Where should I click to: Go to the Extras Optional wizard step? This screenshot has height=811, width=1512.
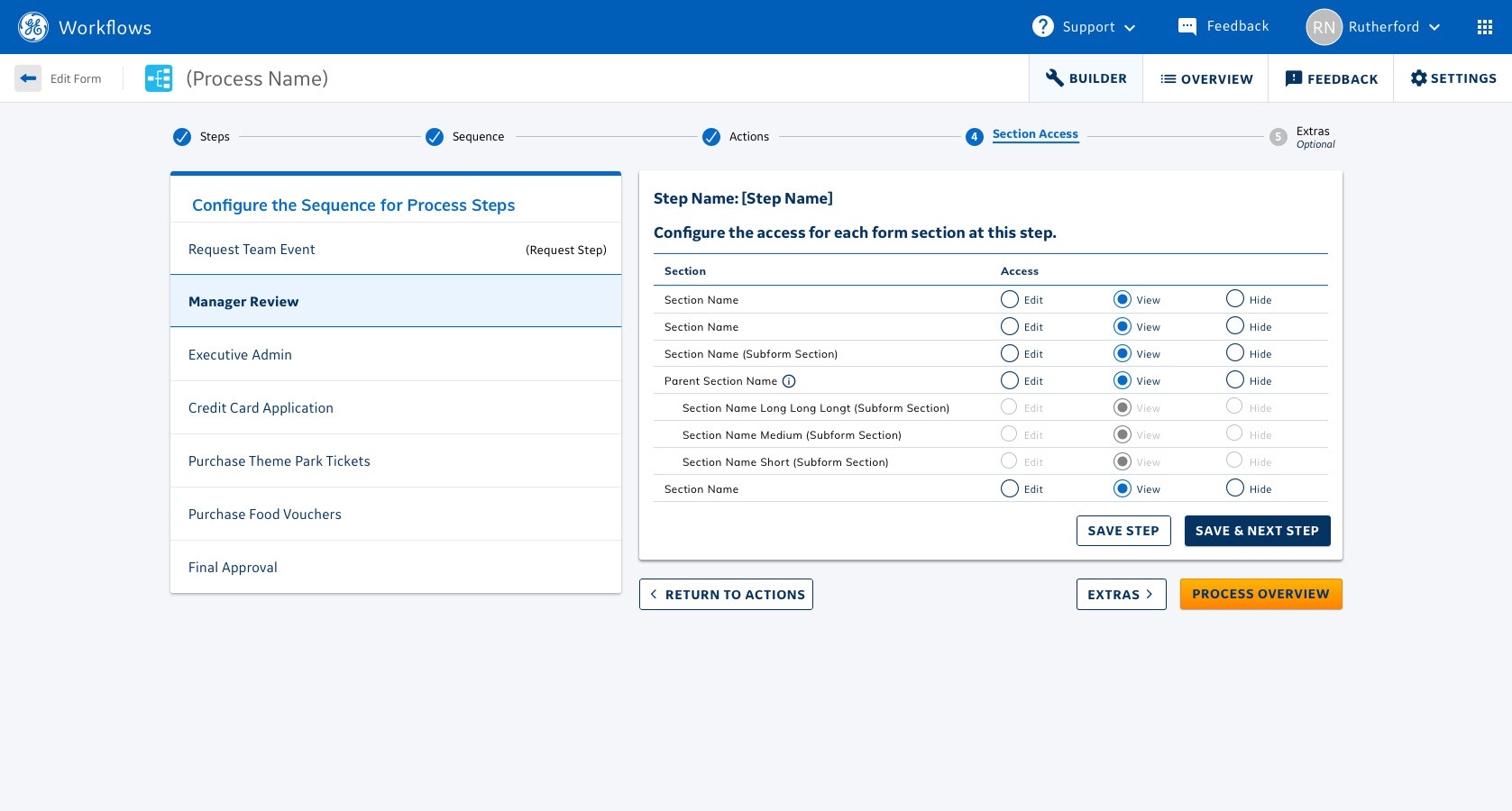click(1315, 137)
